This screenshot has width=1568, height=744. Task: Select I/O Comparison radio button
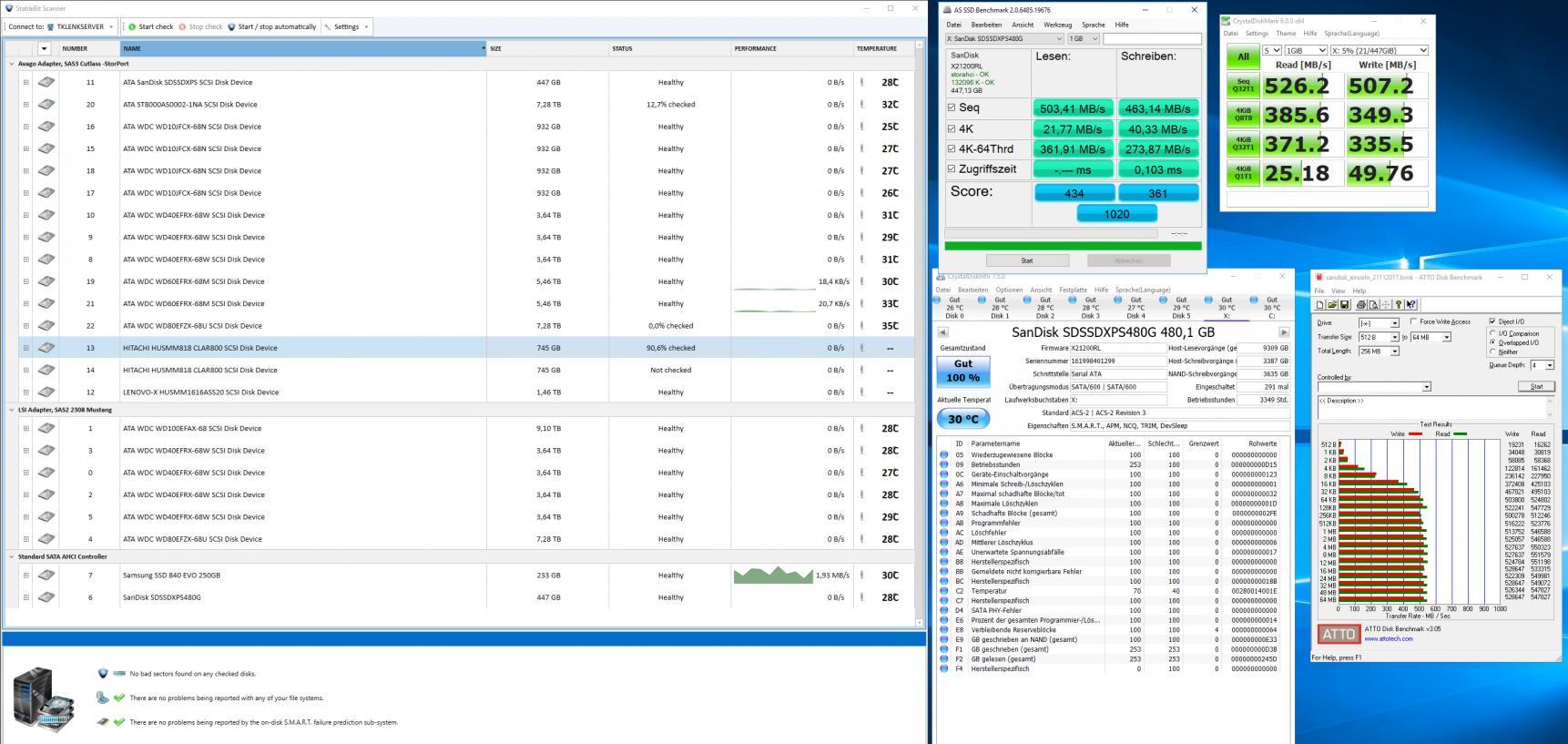(x=1492, y=333)
